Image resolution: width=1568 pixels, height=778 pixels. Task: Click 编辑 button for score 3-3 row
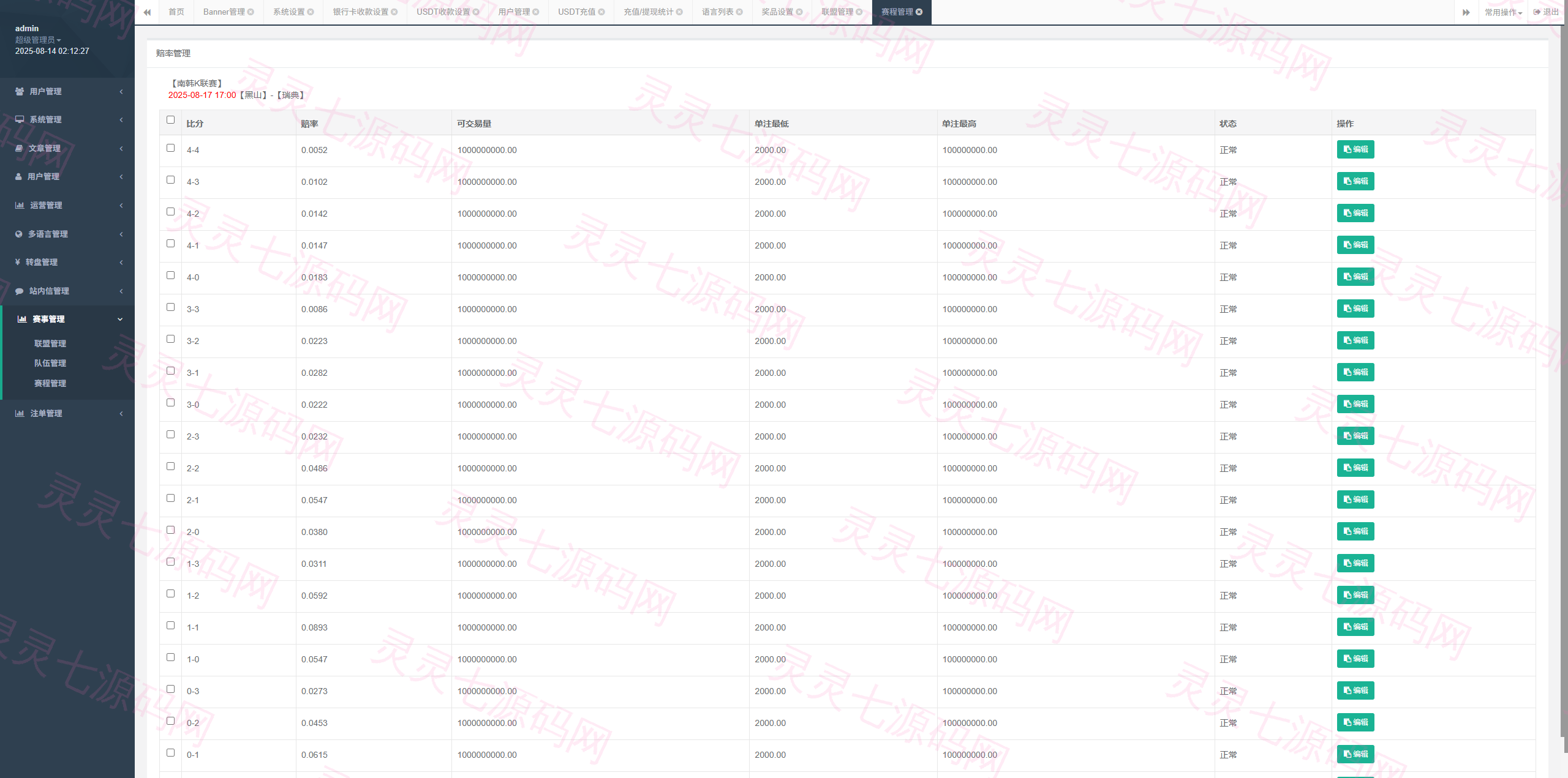pyautogui.click(x=1355, y=309)
